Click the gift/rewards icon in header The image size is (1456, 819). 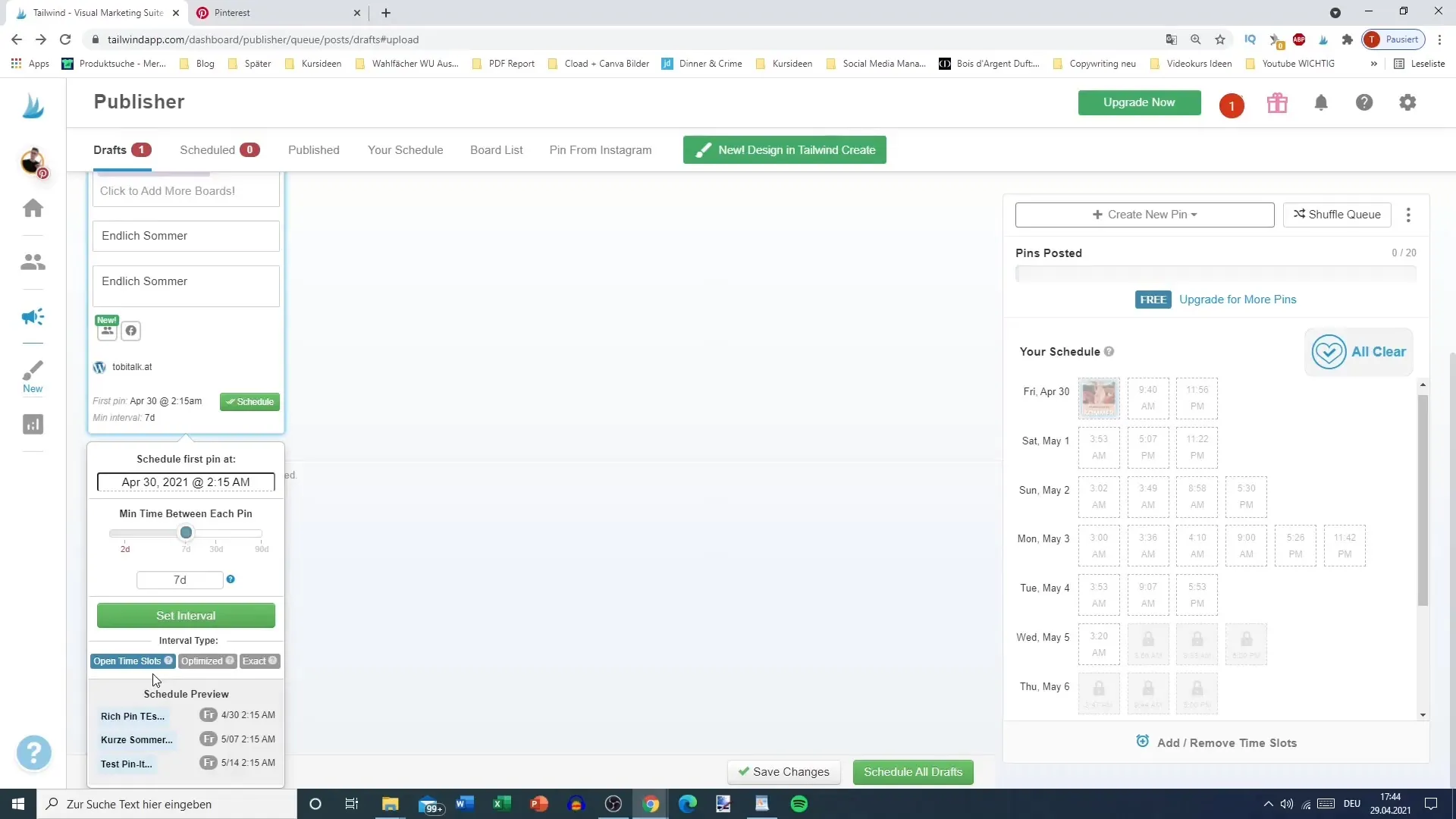pos(1278,103)
